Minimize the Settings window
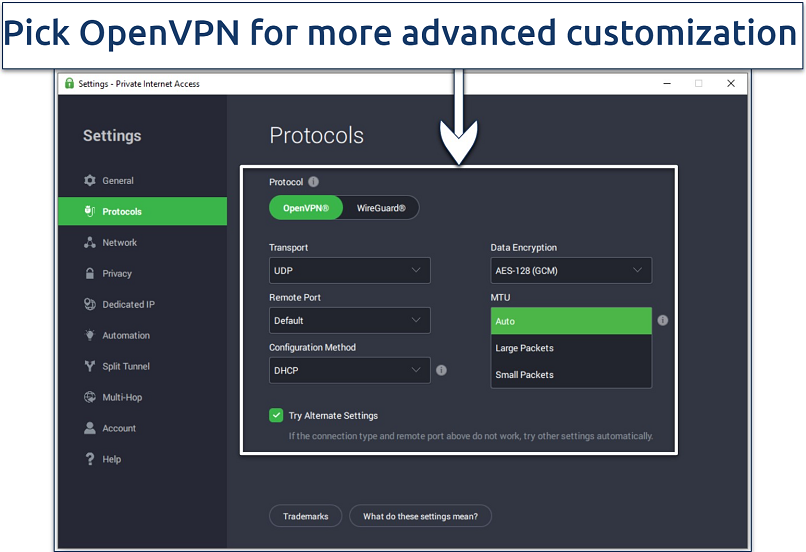This screenshot has width=806, height=552. (x=667, y=83)
